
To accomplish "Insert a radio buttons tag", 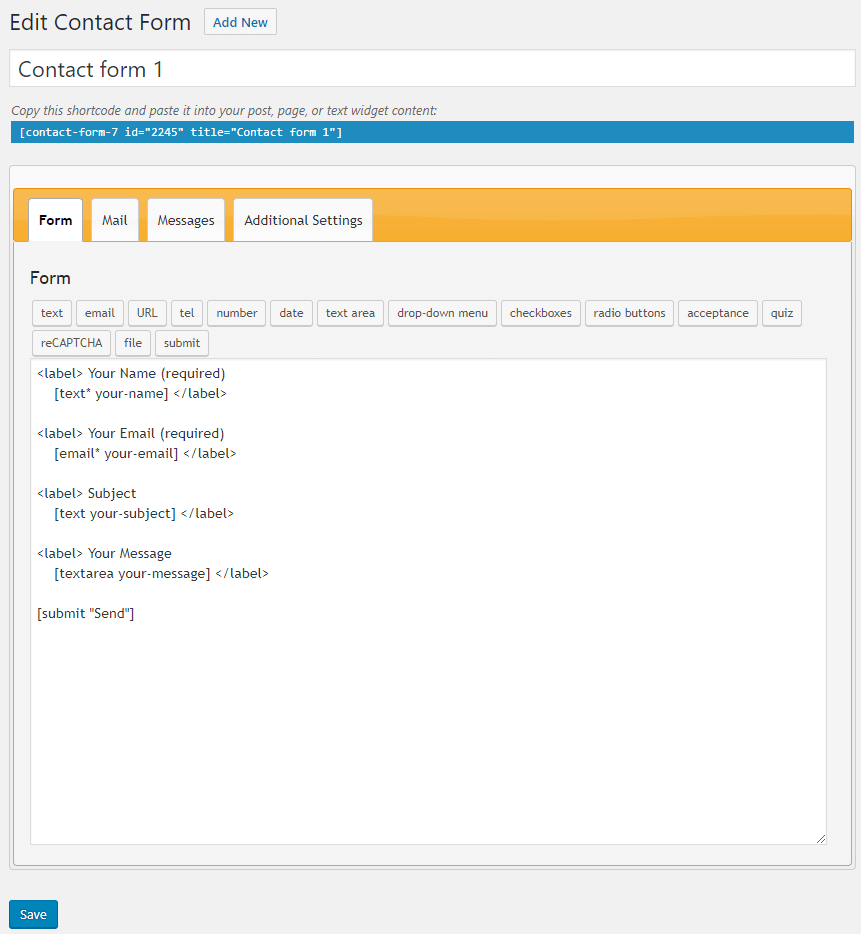I will pos(629,313).
